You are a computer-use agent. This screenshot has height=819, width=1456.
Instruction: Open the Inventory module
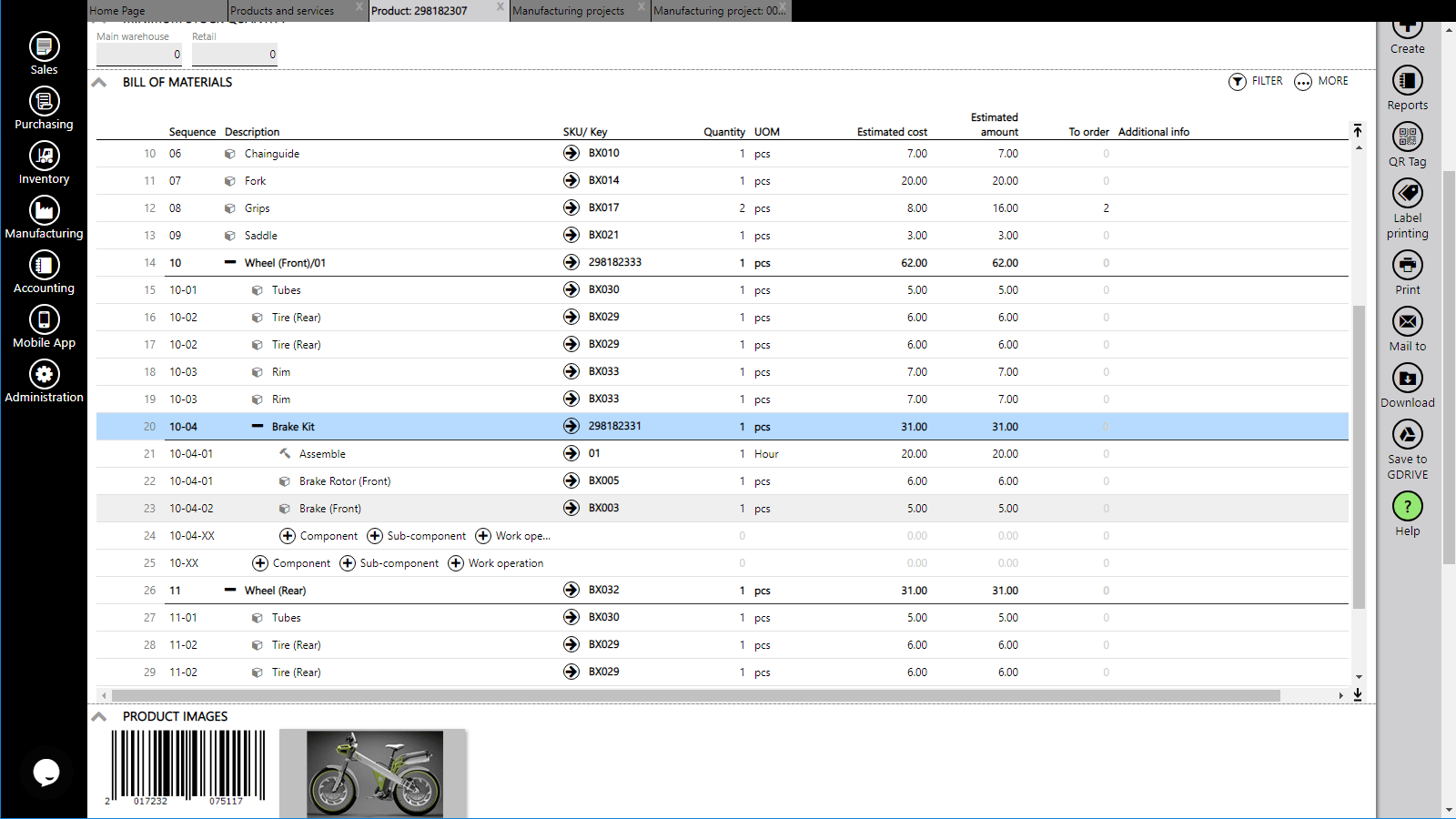click(44, 162)
